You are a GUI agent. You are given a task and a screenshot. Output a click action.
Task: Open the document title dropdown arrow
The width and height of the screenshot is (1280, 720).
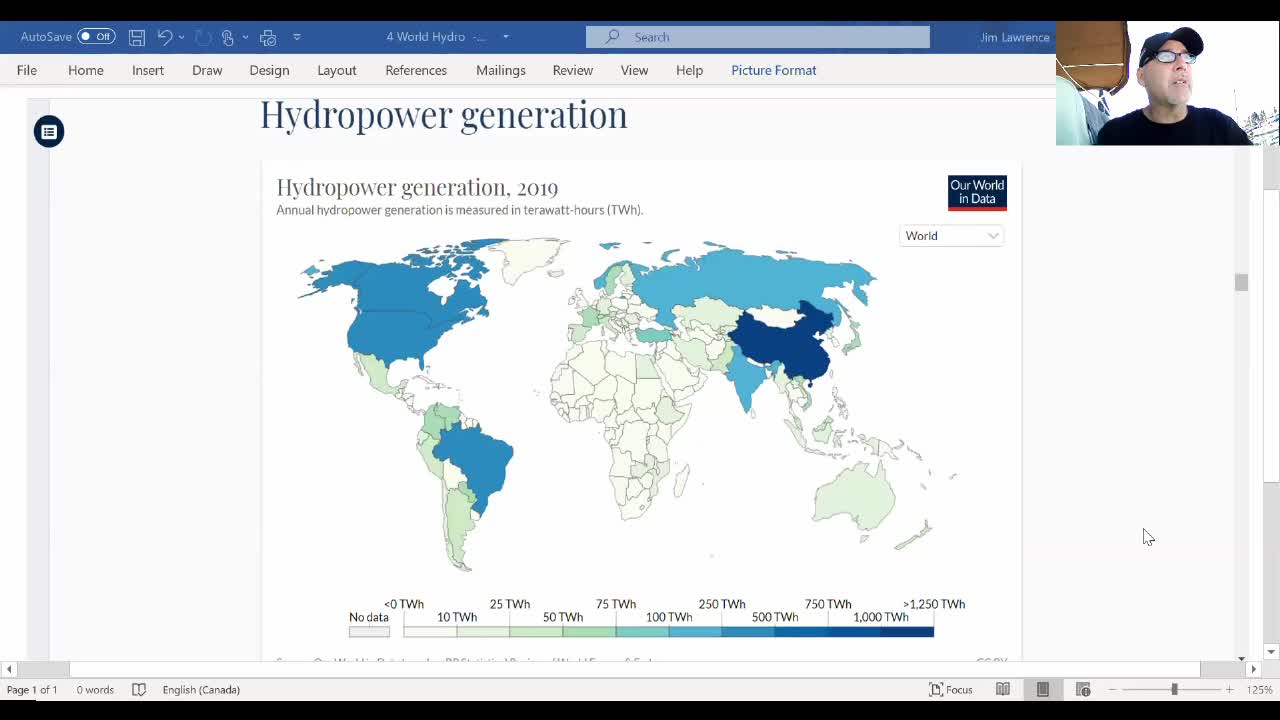click(505, 37)
